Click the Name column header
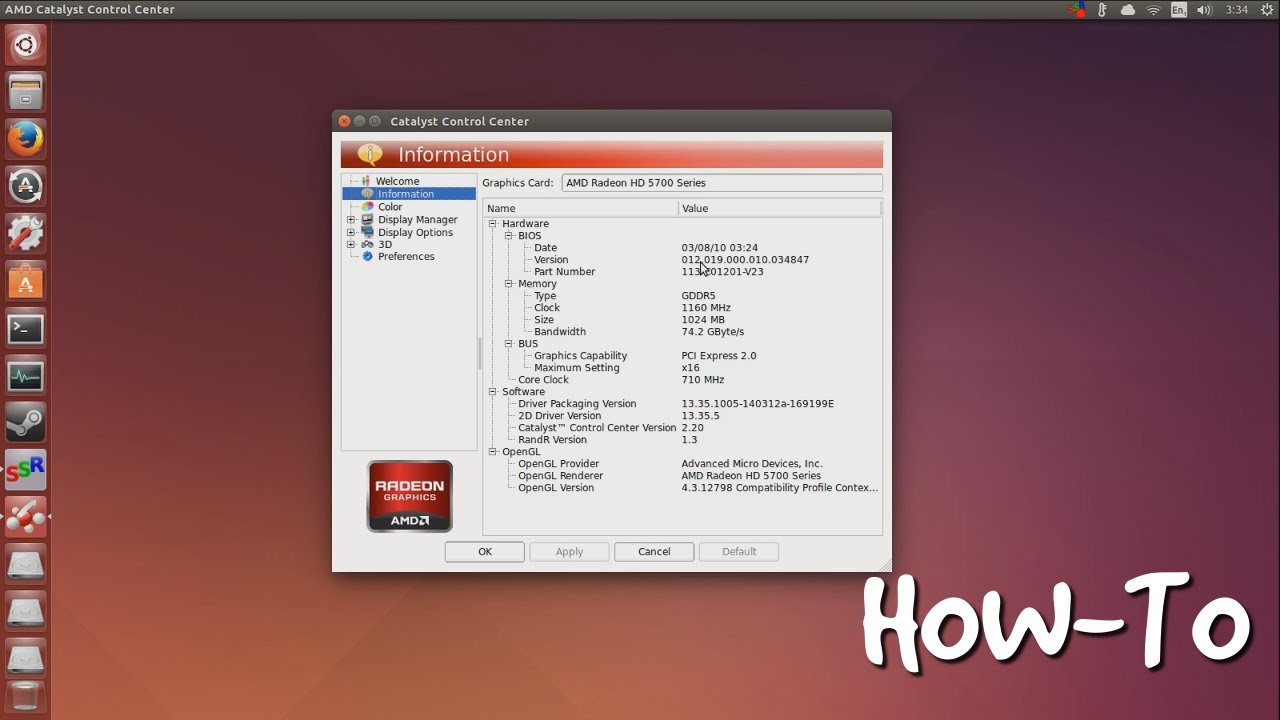1280x720 pixels. coord(580,208)
